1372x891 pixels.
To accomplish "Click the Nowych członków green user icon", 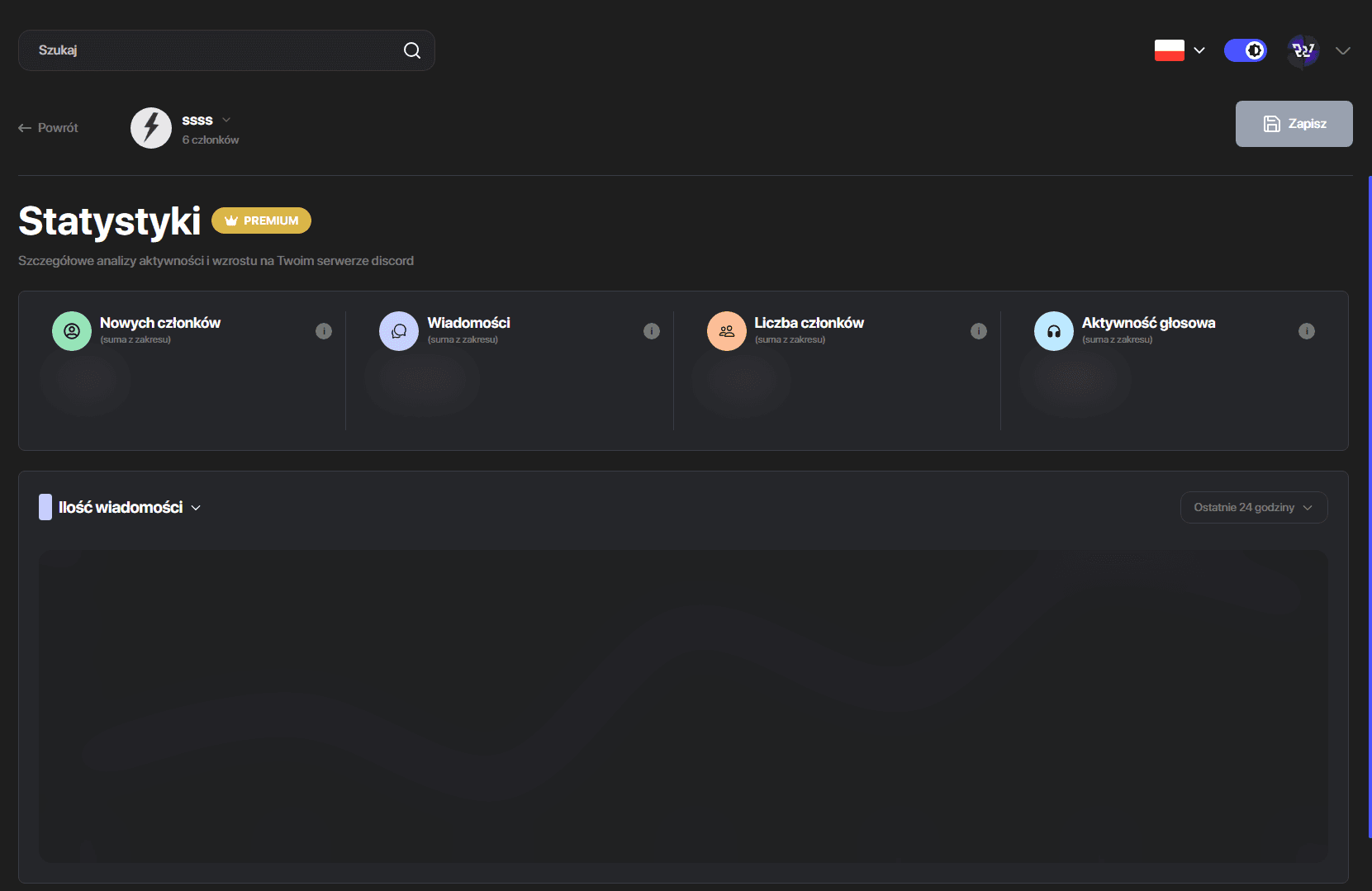I will [72, 331].
